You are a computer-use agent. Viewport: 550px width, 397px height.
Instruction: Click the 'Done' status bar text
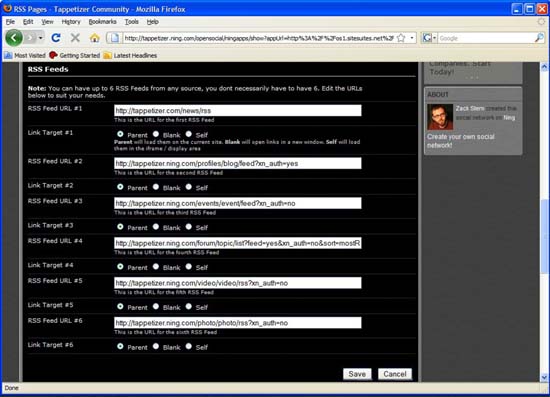(x=12, y=388)
